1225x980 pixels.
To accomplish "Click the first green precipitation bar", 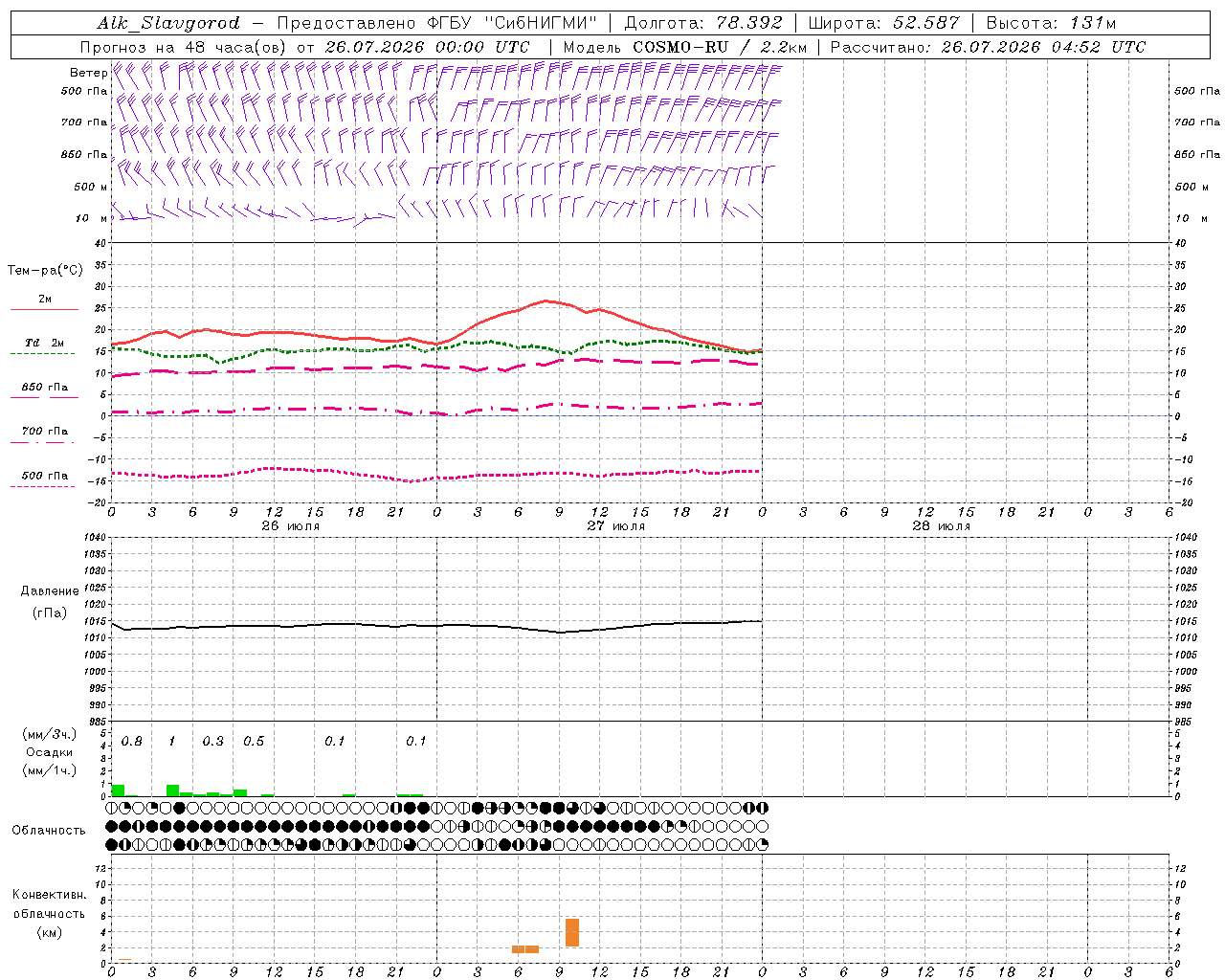I will tap(118, 791).
